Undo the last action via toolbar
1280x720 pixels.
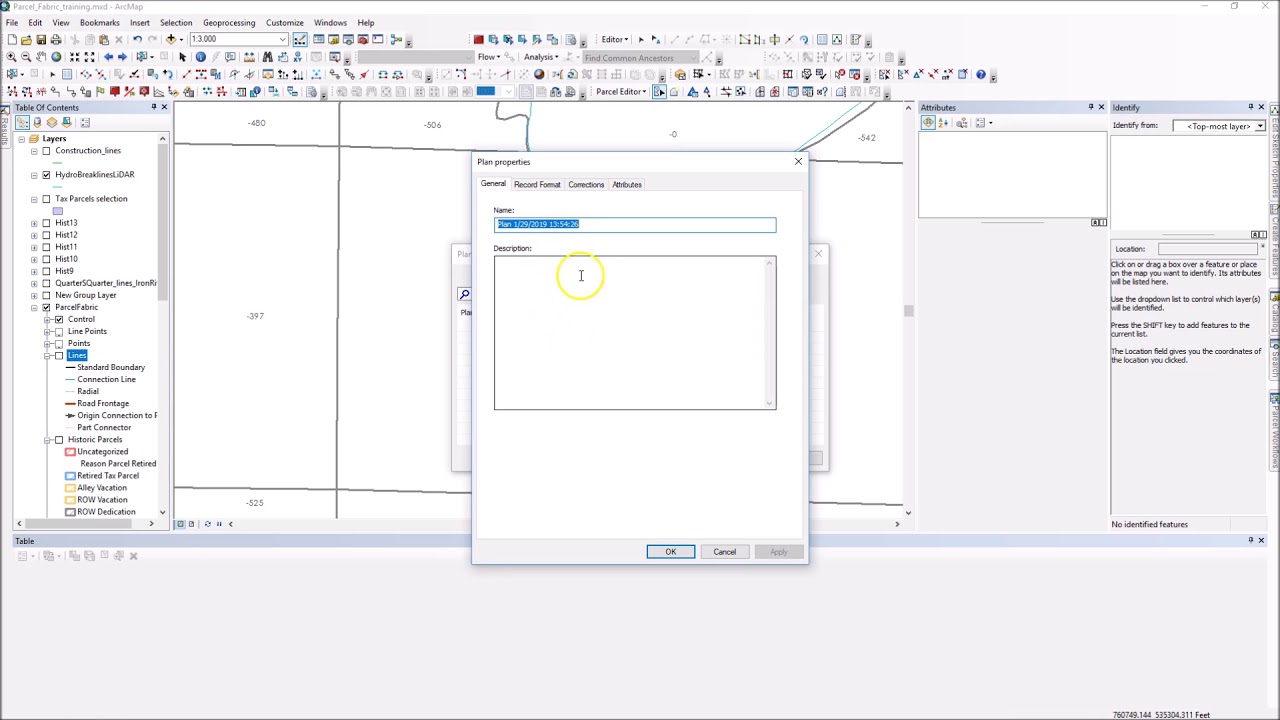[x=137, y=39]
